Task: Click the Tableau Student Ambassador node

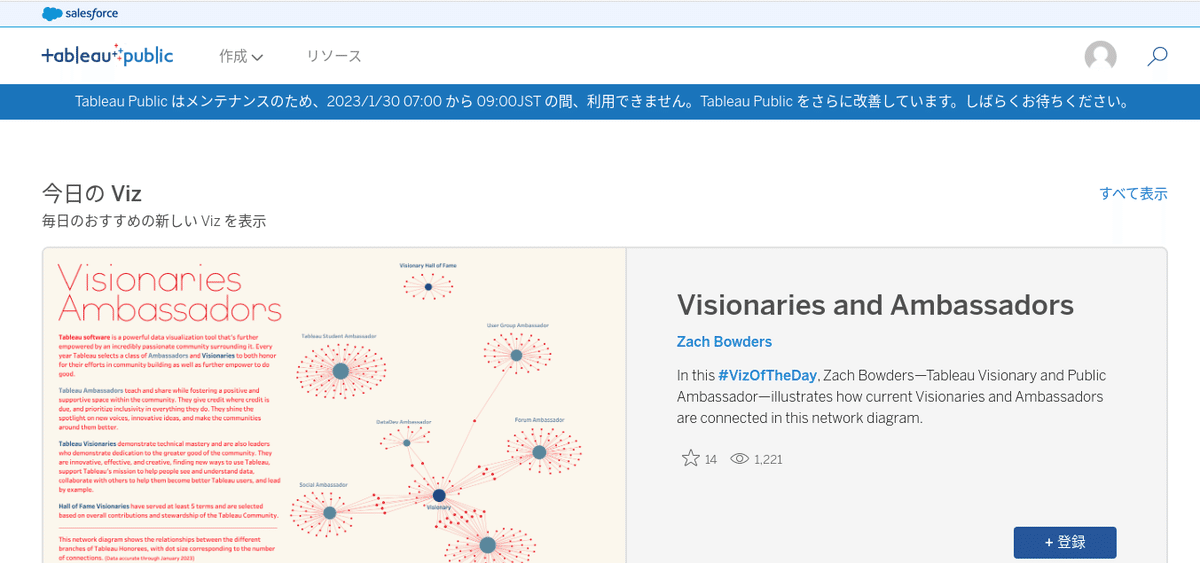Action: [x=340, y=371]
